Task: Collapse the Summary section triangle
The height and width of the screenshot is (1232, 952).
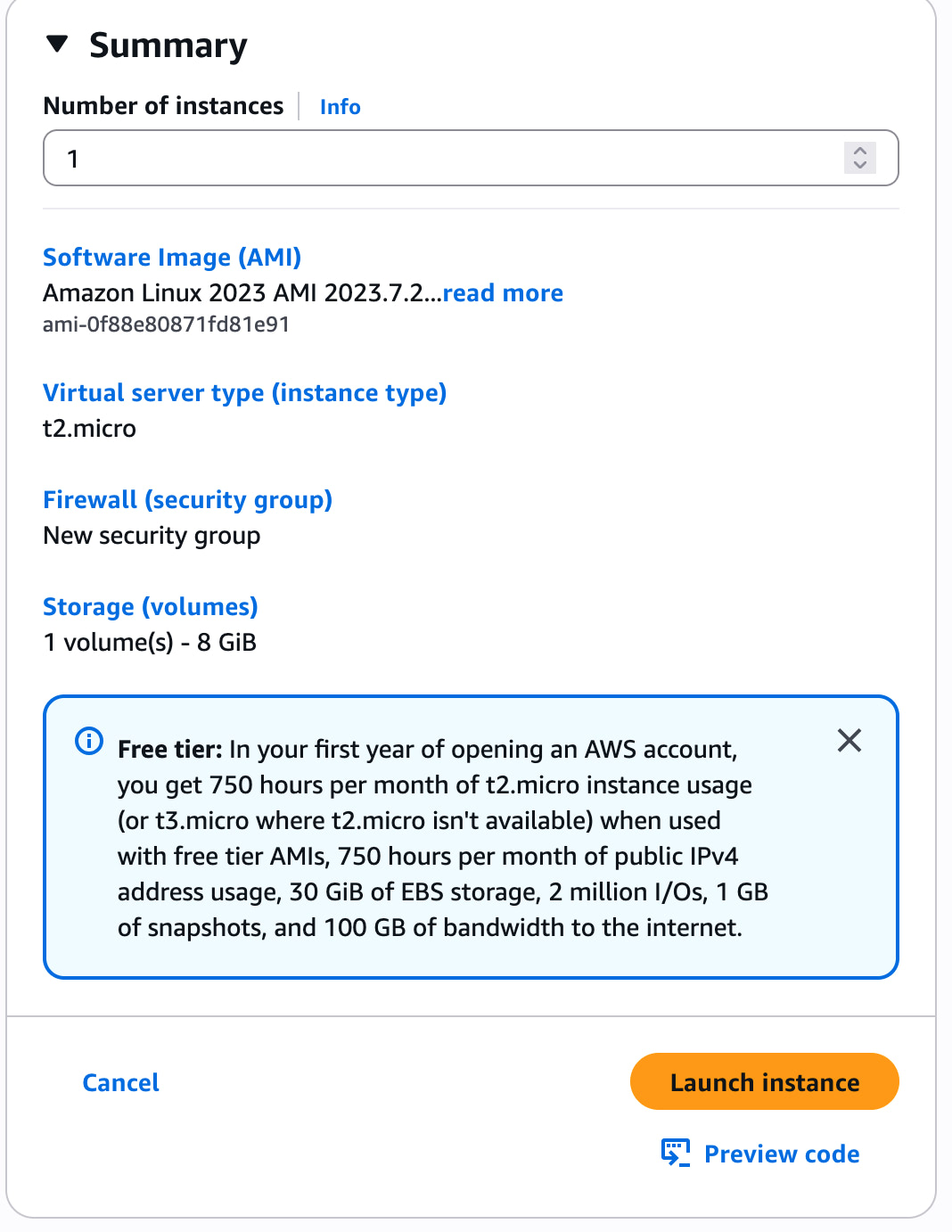Action: coord(57,45)
